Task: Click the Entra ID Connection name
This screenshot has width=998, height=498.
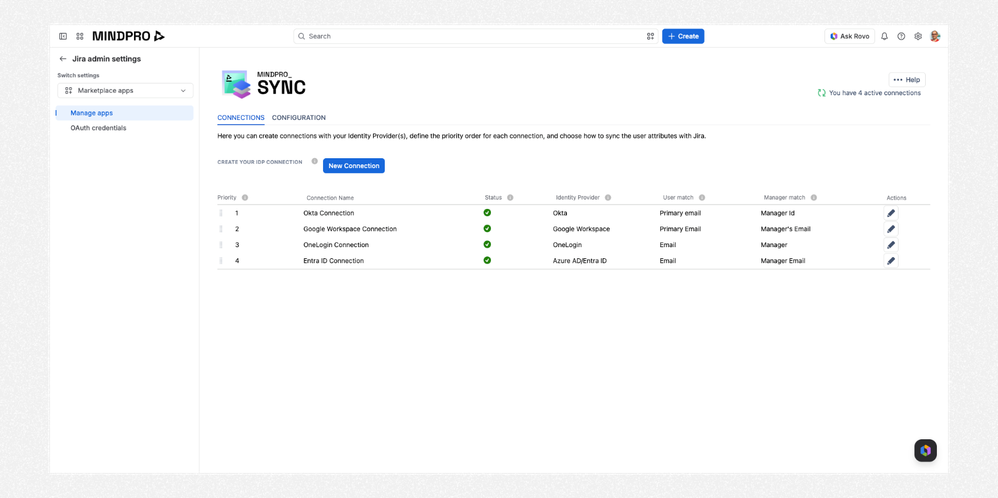Action: (x=334, y=261)
